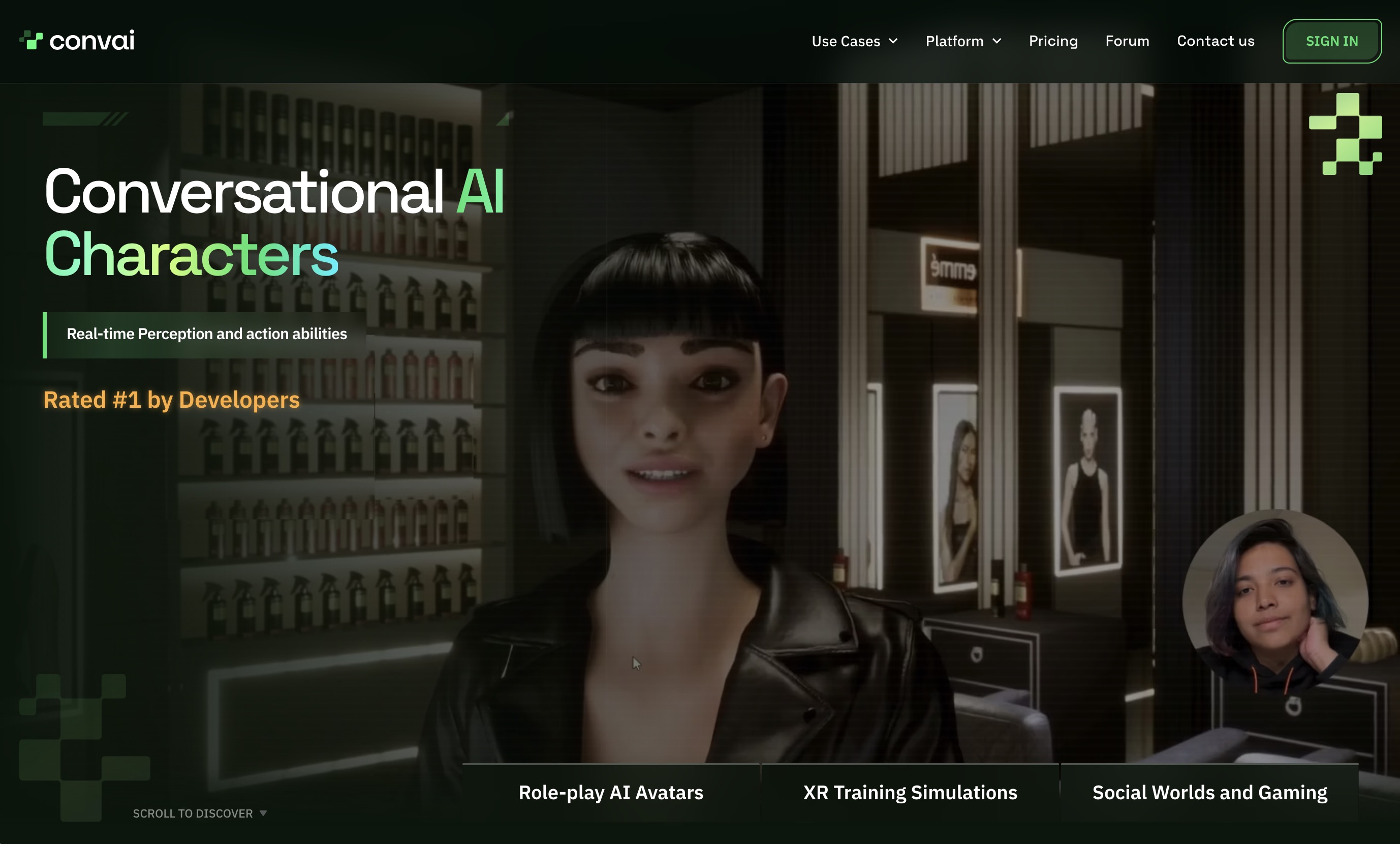The height and width of the screenshot is (844, 1400).
Task: Go to the Pricing page
Action: [x=1053, y=41]
